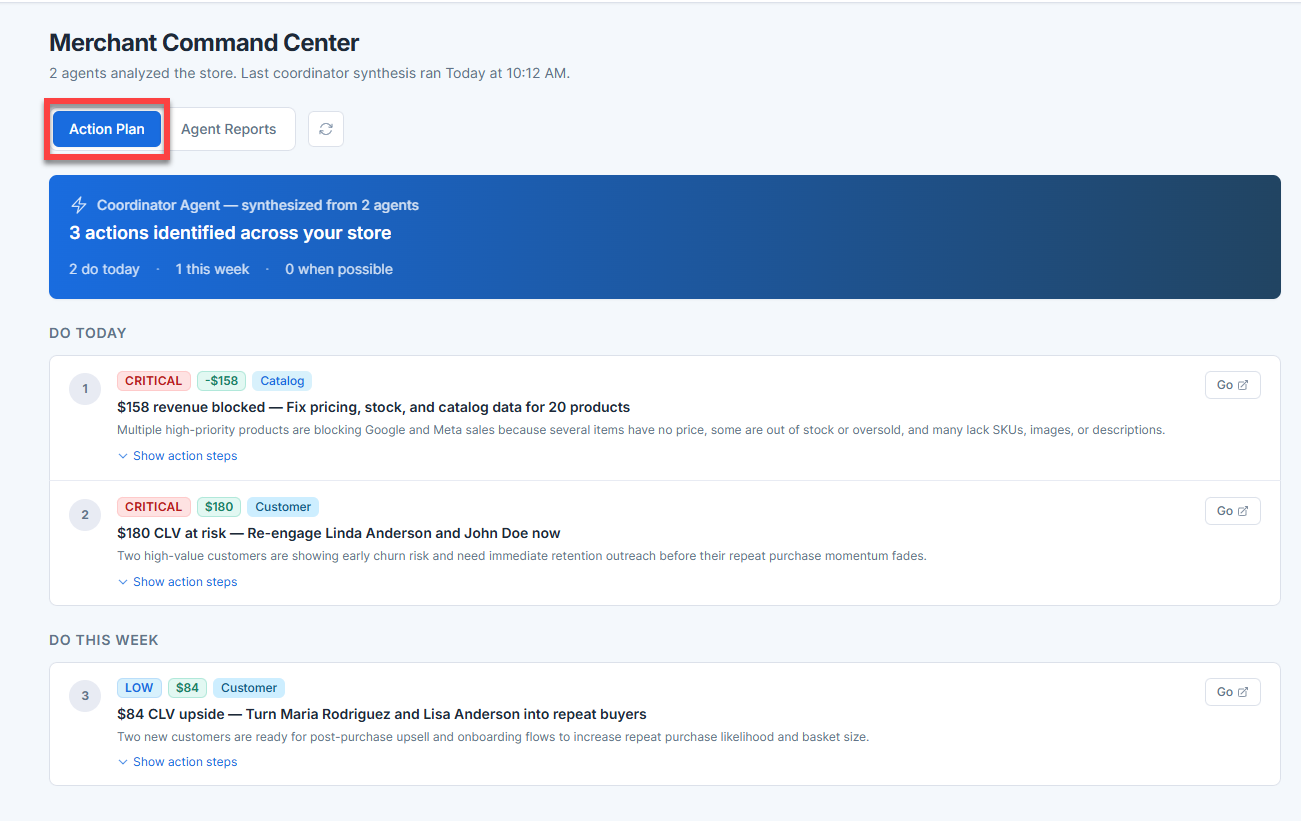This screenshot has width=1301, height=821.
Task: Click the Merchant Command Center heading
Action: (x=204, y=43)
